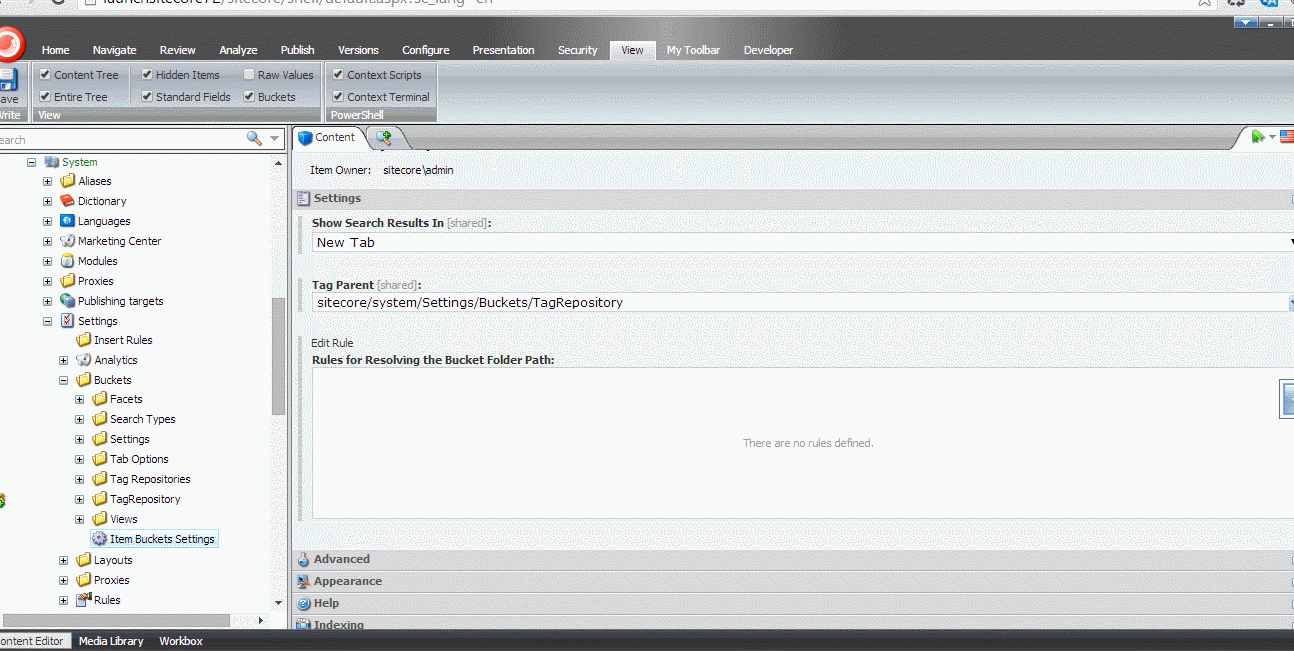Disable the Standard Fields checkbox

[x=144, y=96]
